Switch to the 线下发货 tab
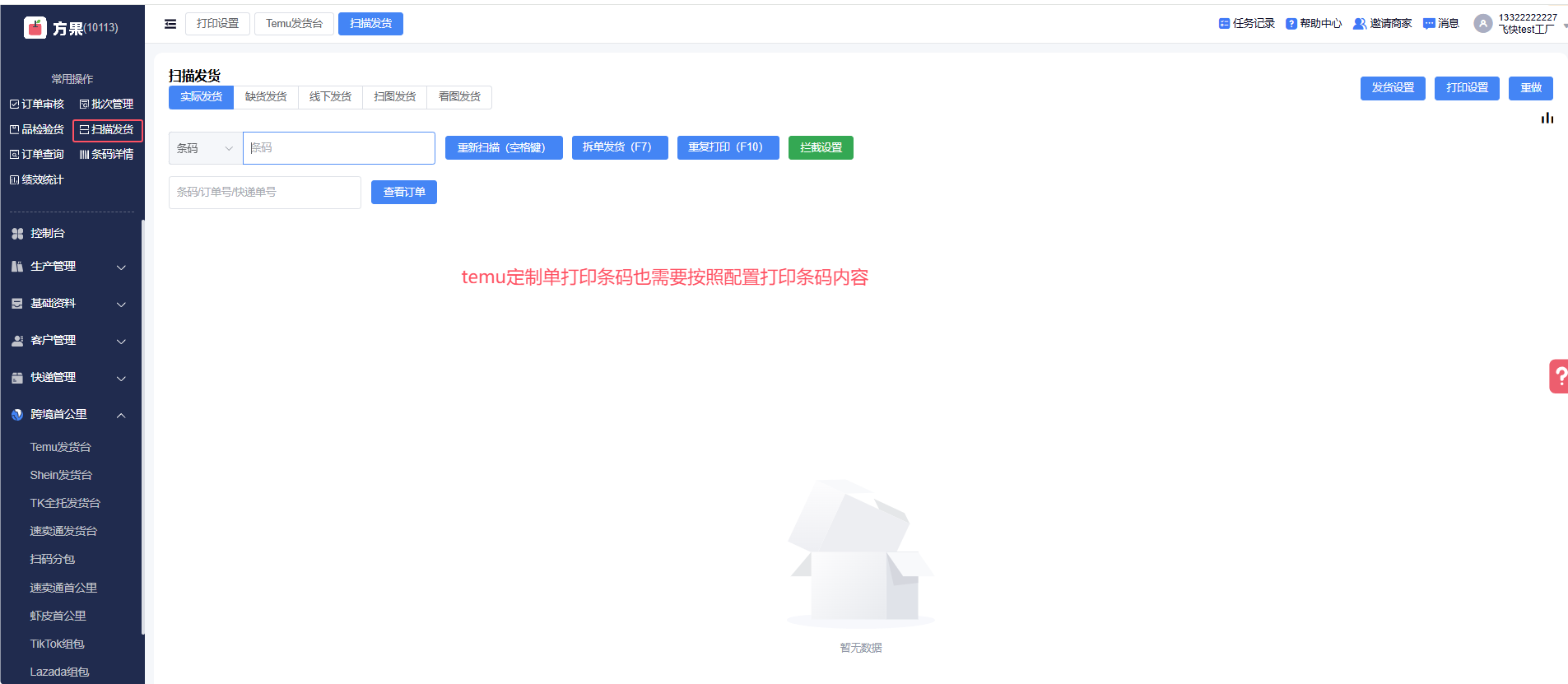1568x684 pixels. pos(330,97)
